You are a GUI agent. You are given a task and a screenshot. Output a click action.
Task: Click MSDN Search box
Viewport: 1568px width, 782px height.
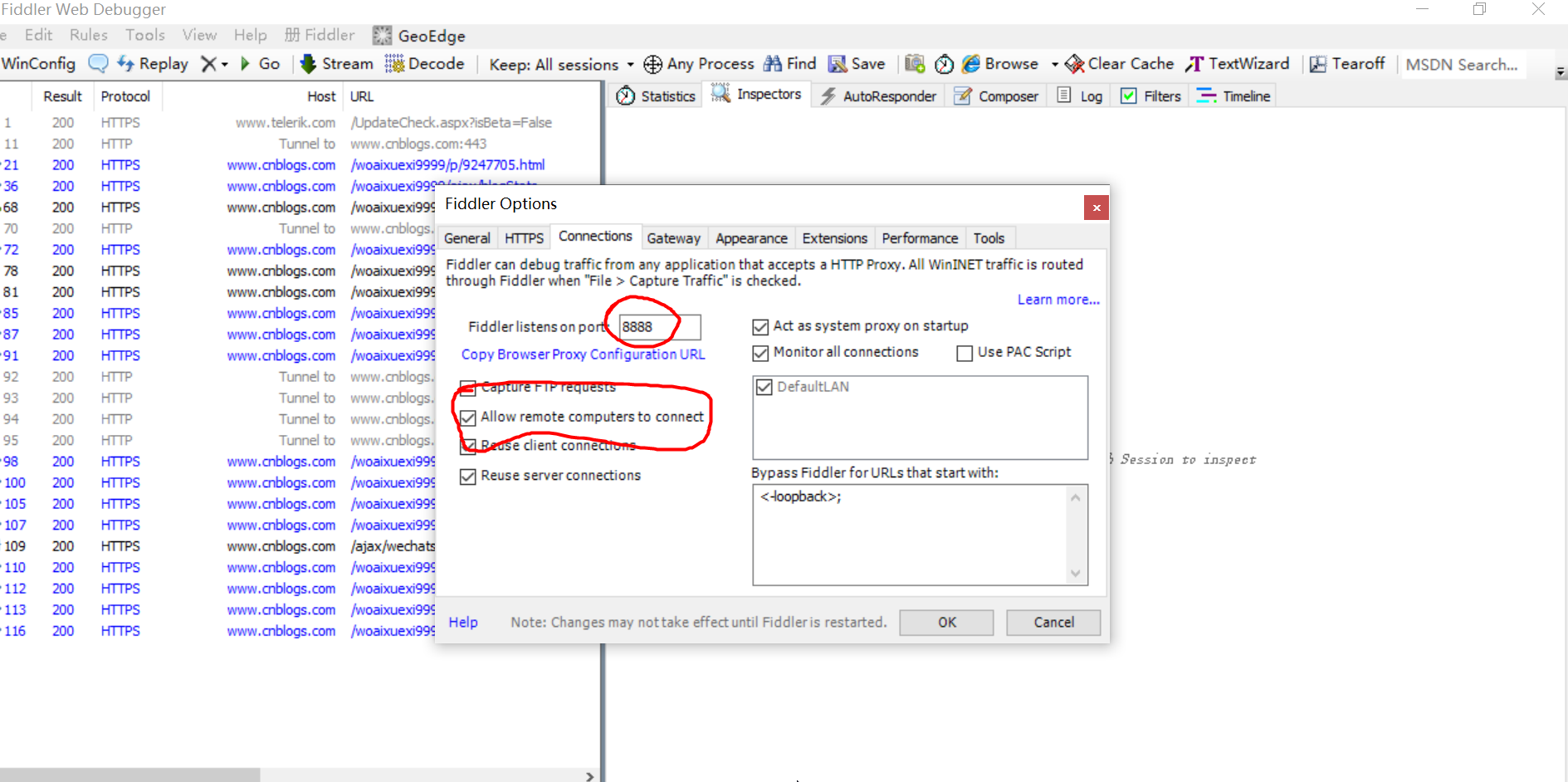coord(1463,65)
